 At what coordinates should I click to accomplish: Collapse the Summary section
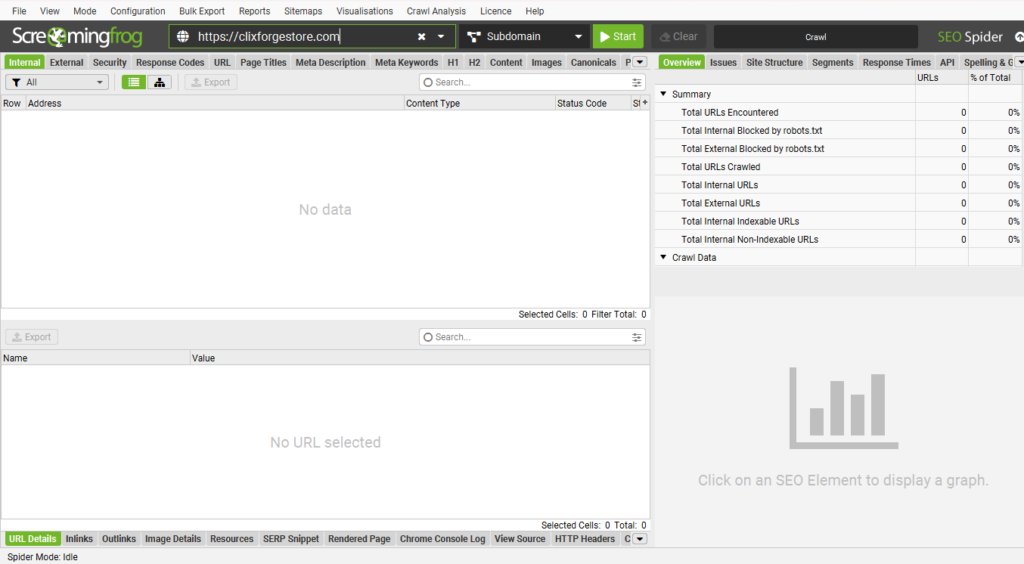664,94
